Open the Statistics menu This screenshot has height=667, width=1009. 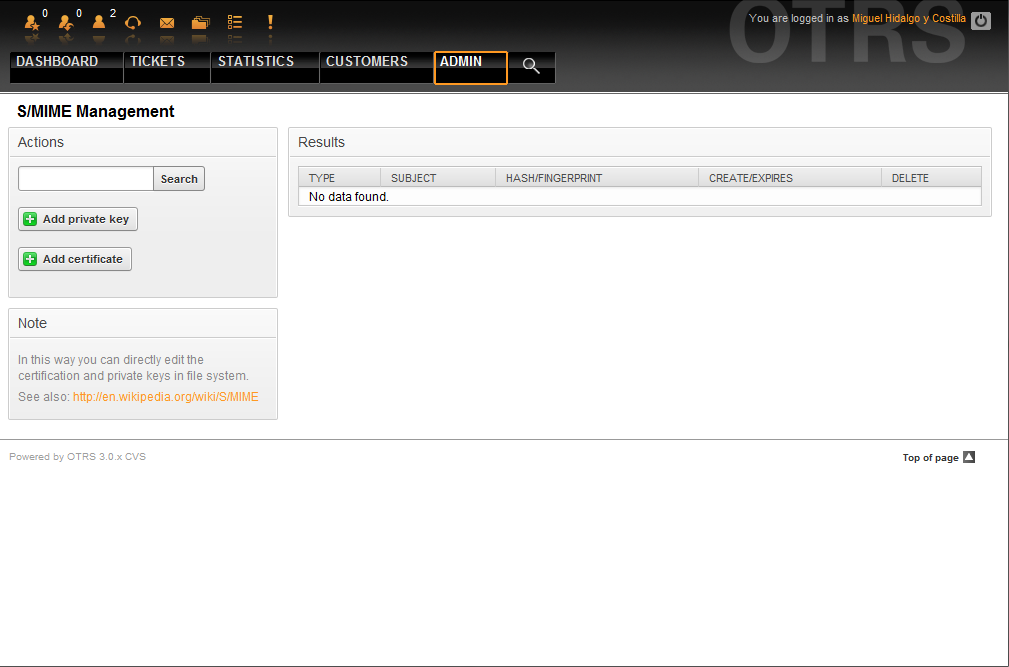[256, 62]
